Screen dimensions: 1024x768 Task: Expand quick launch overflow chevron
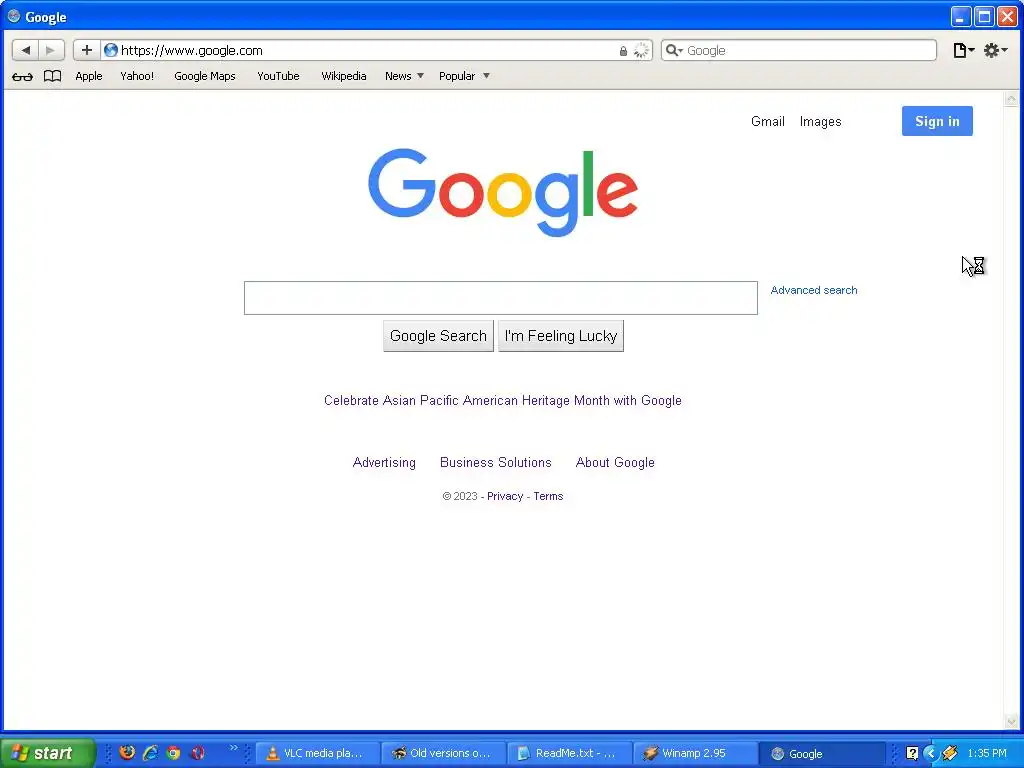pyautogui.click(x=233, y=747)
